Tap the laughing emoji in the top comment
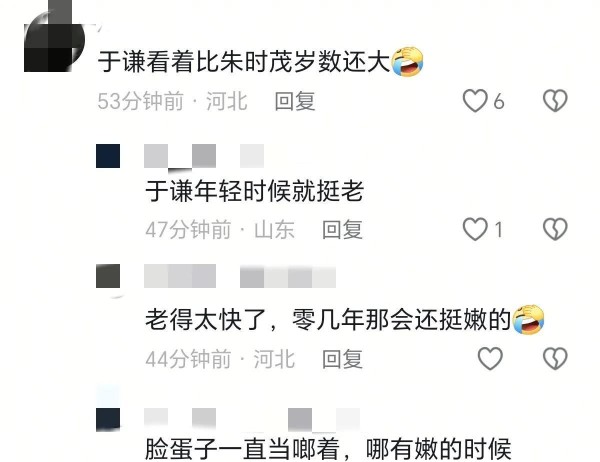The image size is (600, 462). point(408,61)
